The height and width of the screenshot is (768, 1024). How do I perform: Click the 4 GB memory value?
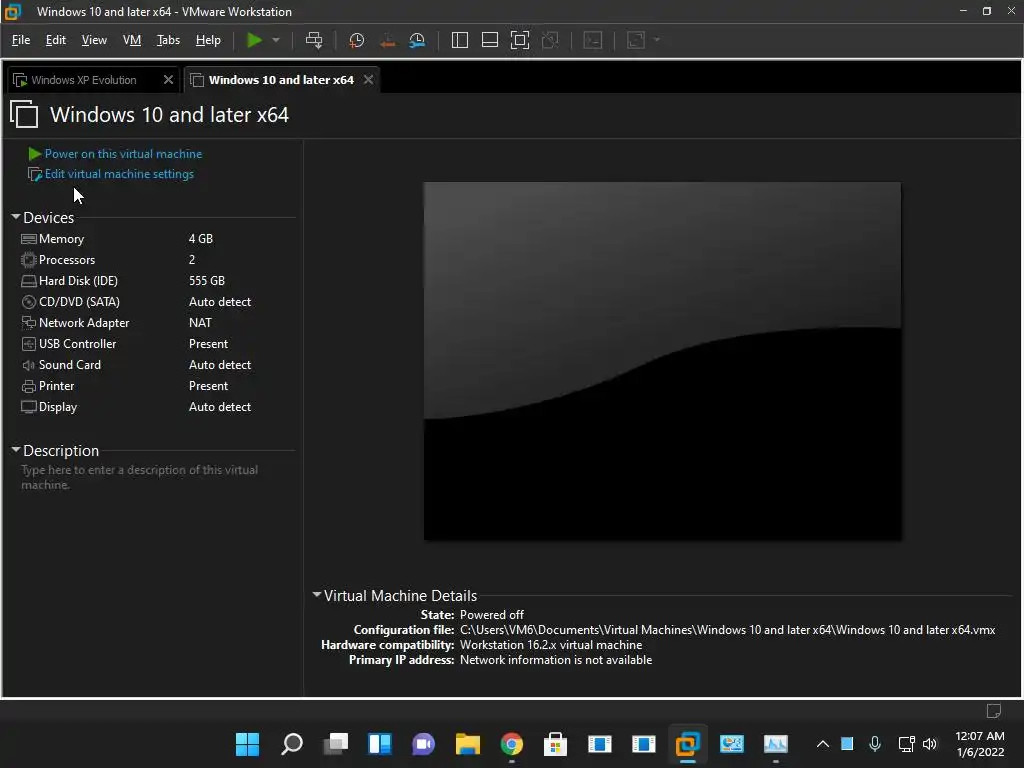click(x=200, y=239)
